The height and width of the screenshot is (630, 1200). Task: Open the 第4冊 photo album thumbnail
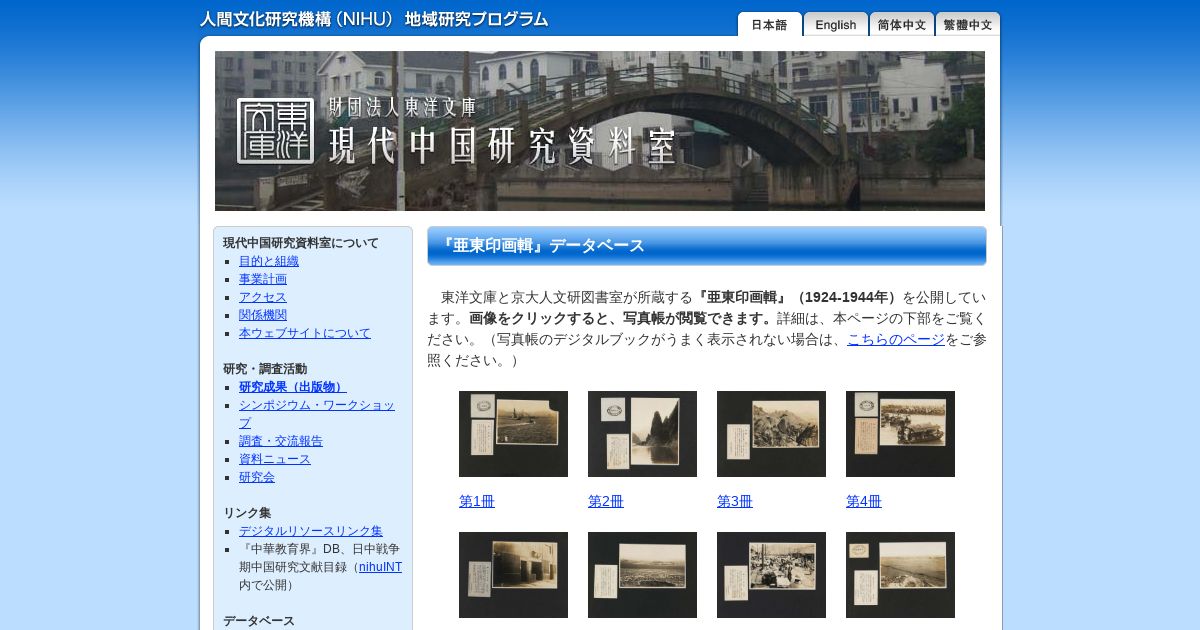[x=900, y=434]
